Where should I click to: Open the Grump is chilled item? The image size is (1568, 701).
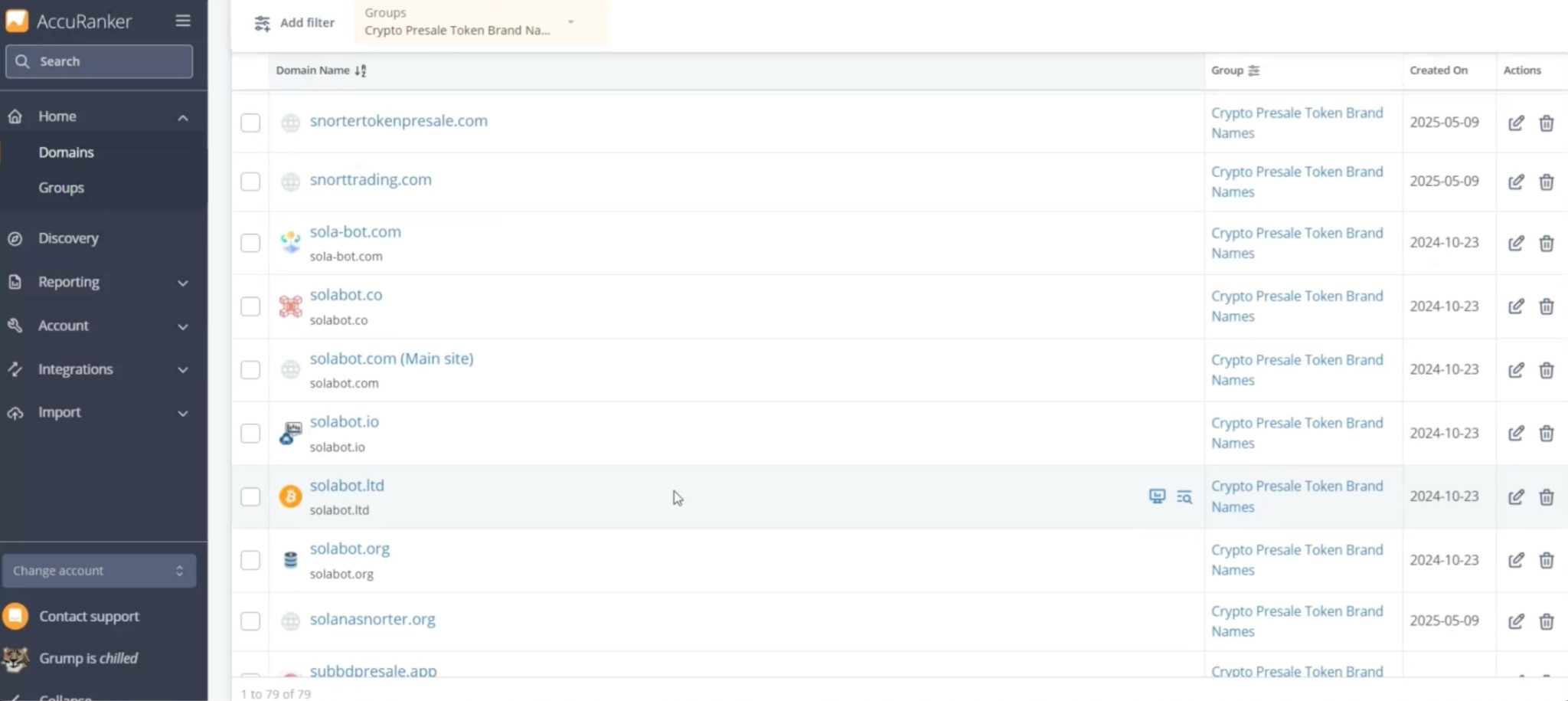(x=88, y=658)
